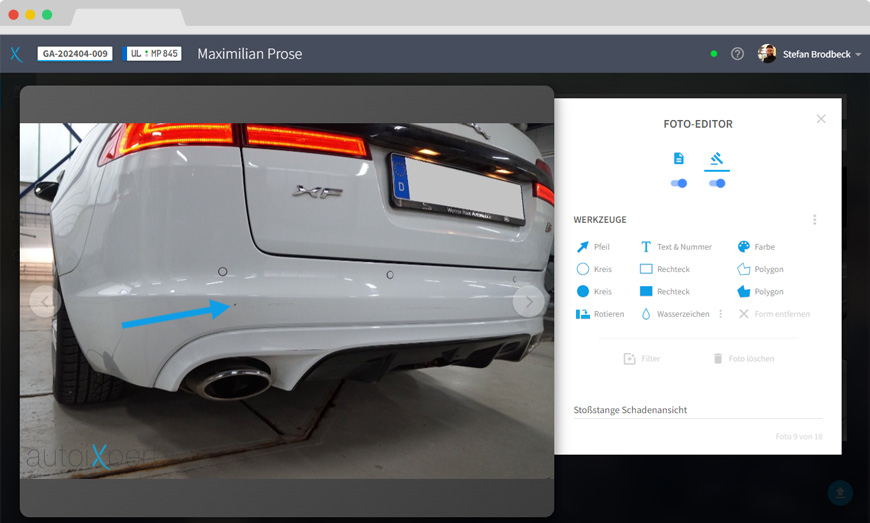
Task: Open the document tab icon
Action: click(x=679, y=159)
